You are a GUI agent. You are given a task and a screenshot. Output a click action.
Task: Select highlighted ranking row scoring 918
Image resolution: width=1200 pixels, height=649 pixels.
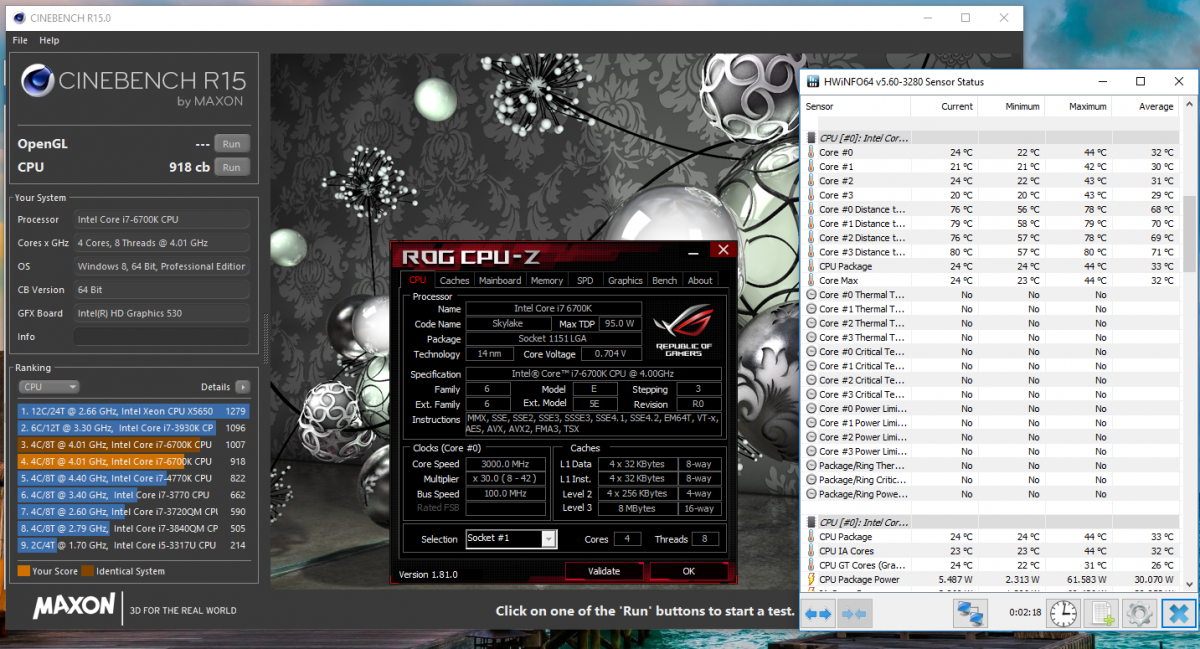tap(133, 461)
